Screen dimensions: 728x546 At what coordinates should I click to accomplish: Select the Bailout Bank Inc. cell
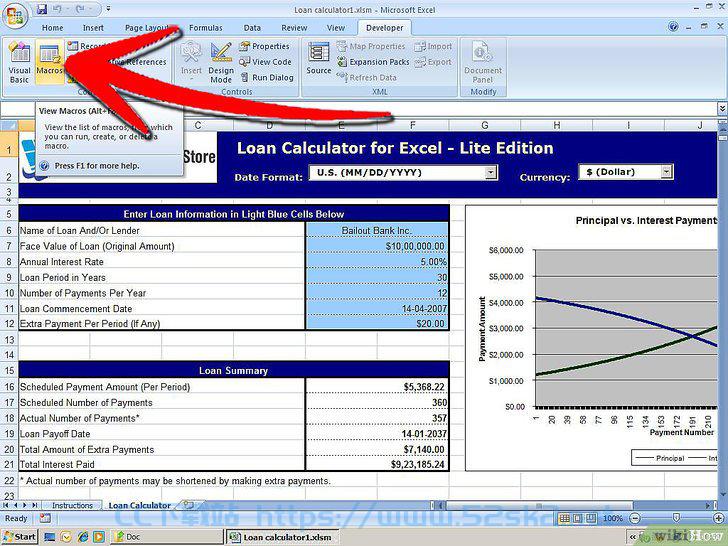tap(377, 230)
